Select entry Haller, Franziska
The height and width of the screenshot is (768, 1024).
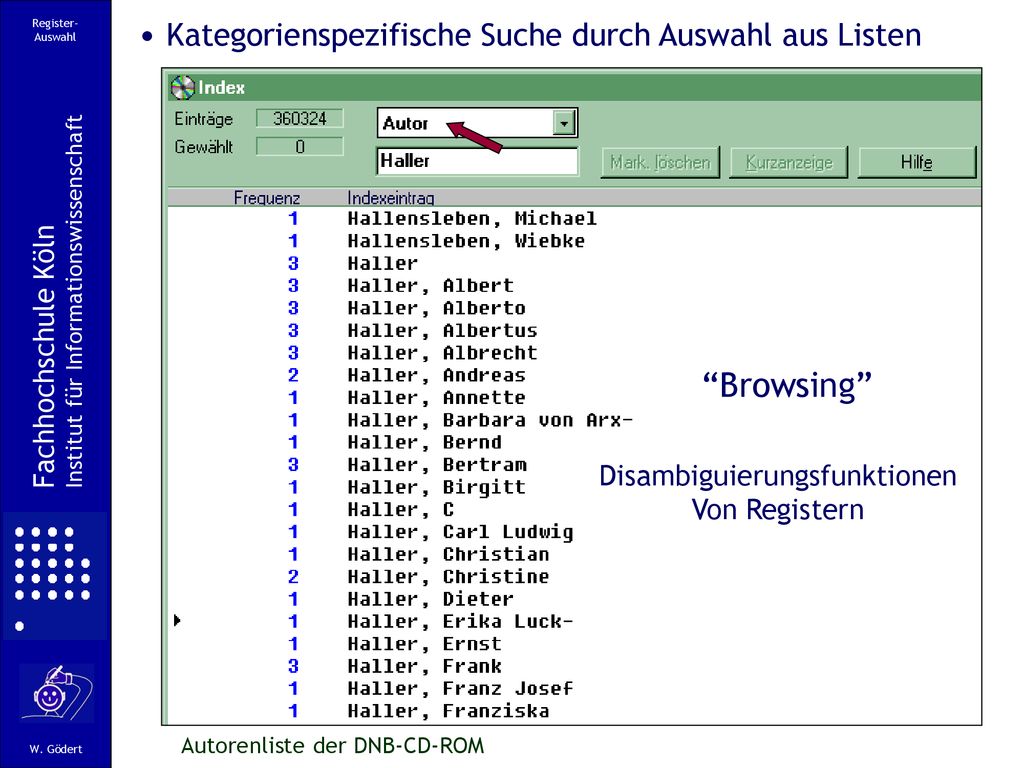[448, 711]
